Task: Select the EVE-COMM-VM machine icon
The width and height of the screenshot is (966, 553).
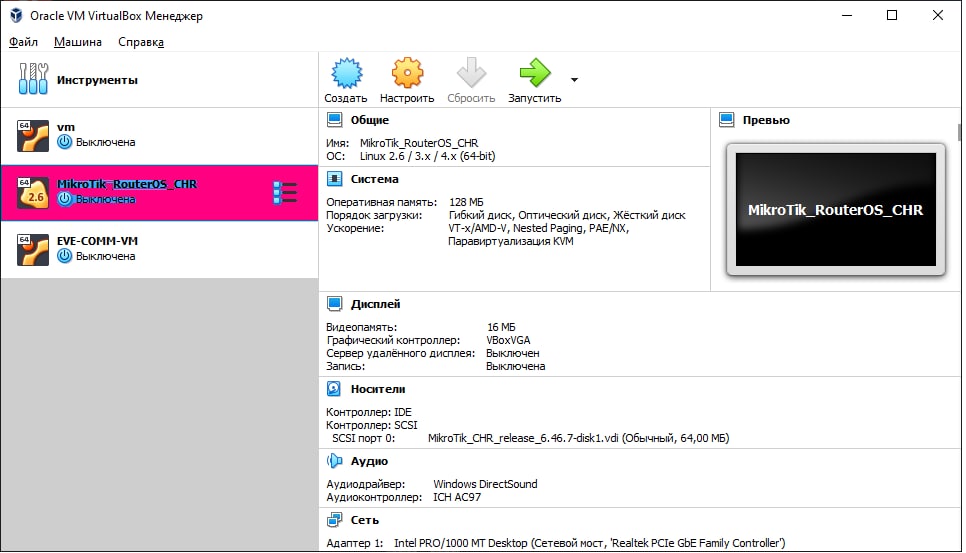Action: coord(33,249)
